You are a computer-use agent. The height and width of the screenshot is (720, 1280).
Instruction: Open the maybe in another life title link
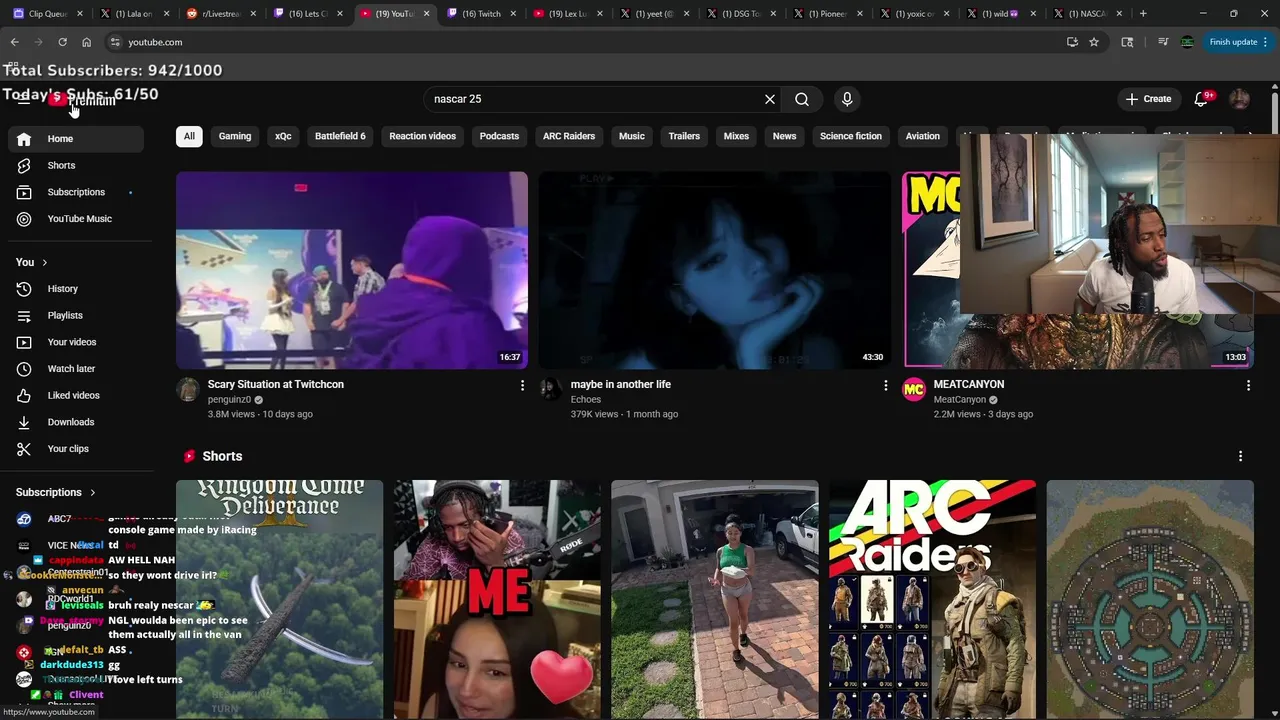click(x=620, y=384)
